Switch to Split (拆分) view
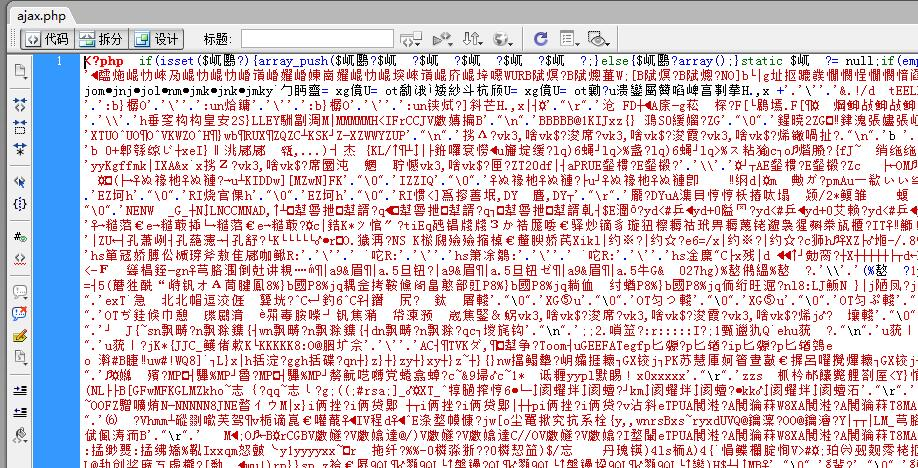The height and width of the screenshot is (468, 918). coord(102,39)
